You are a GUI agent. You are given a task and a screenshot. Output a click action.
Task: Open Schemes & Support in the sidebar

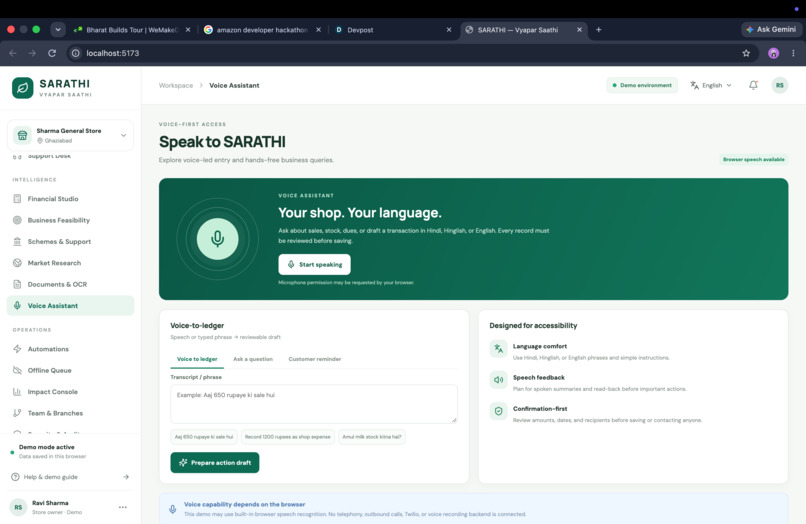coord(70,241)
